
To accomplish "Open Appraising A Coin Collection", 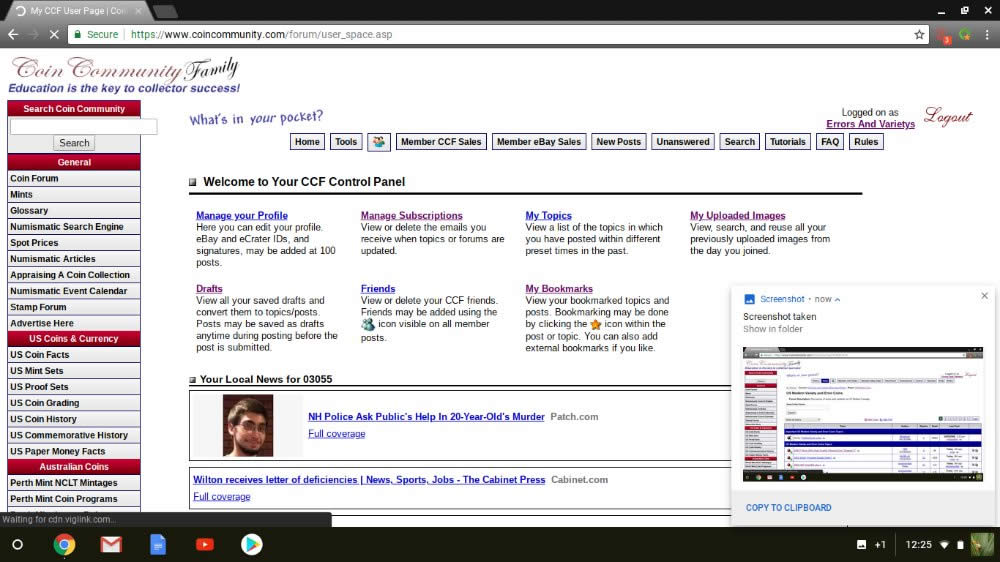I will [74, 275].
